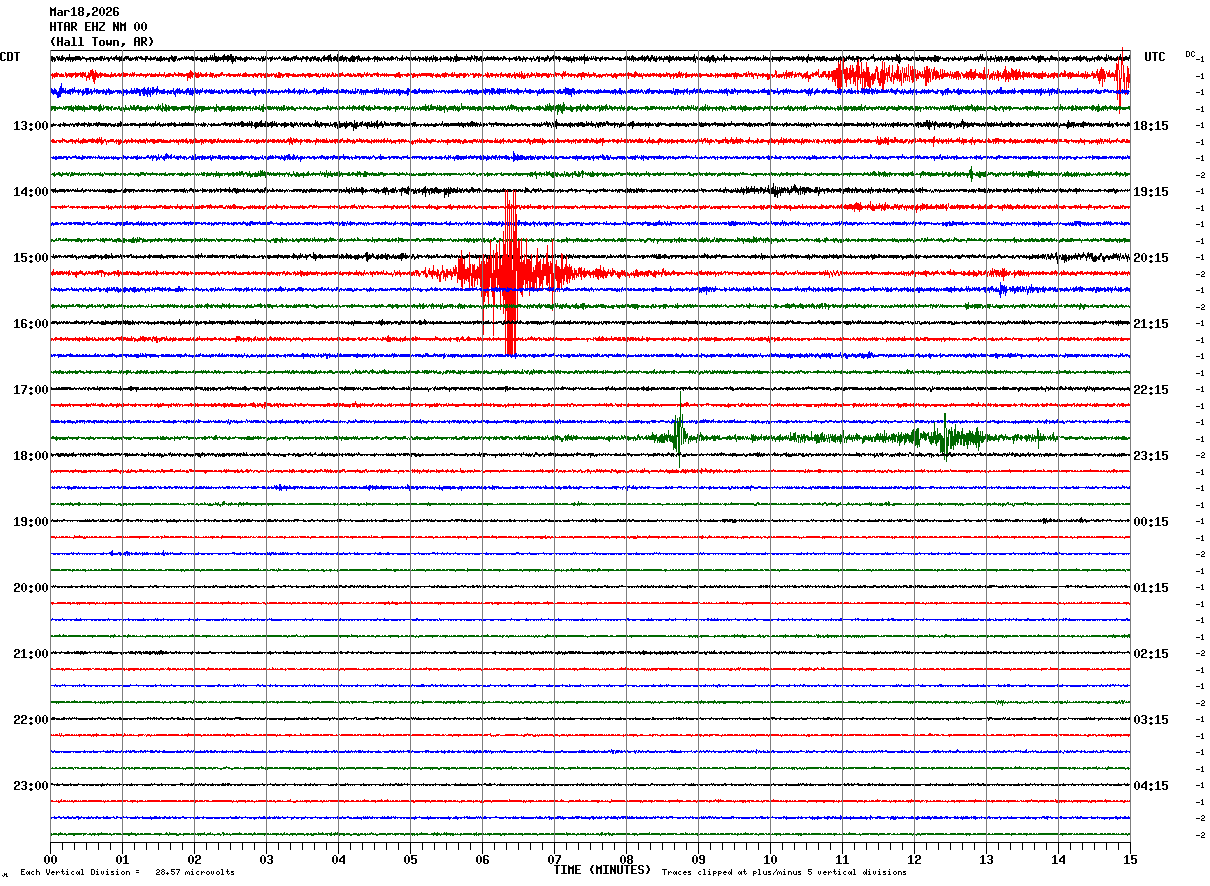Click the location text (Hall Town, AR)
Screen dimensions: 1210x886
point(102,42)
